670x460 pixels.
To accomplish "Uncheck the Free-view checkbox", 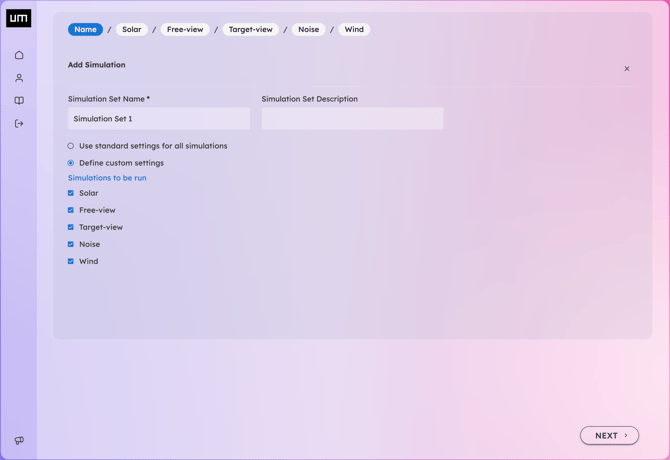I will point(71,210).
